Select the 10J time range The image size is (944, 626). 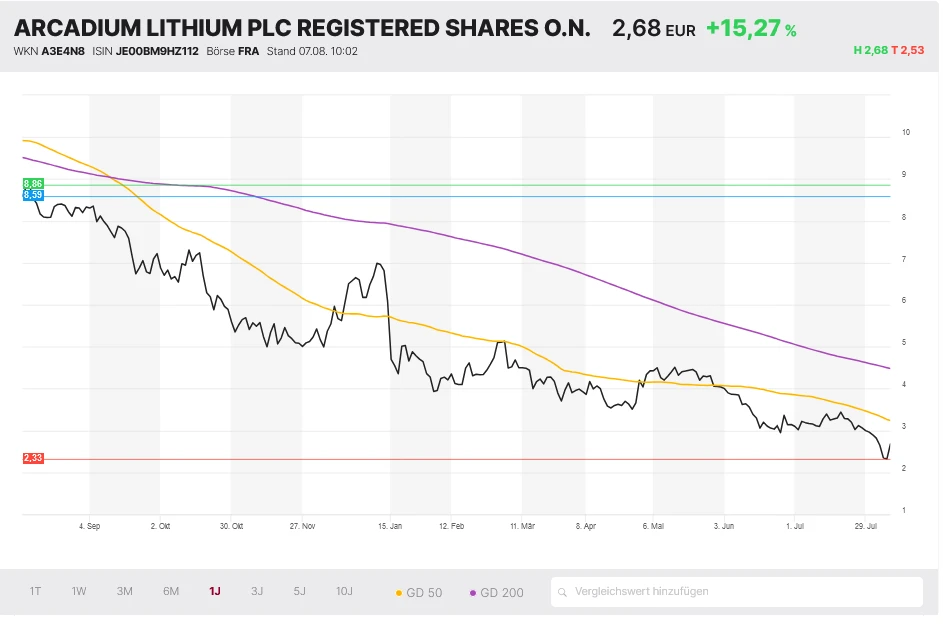tap(343, 591)
